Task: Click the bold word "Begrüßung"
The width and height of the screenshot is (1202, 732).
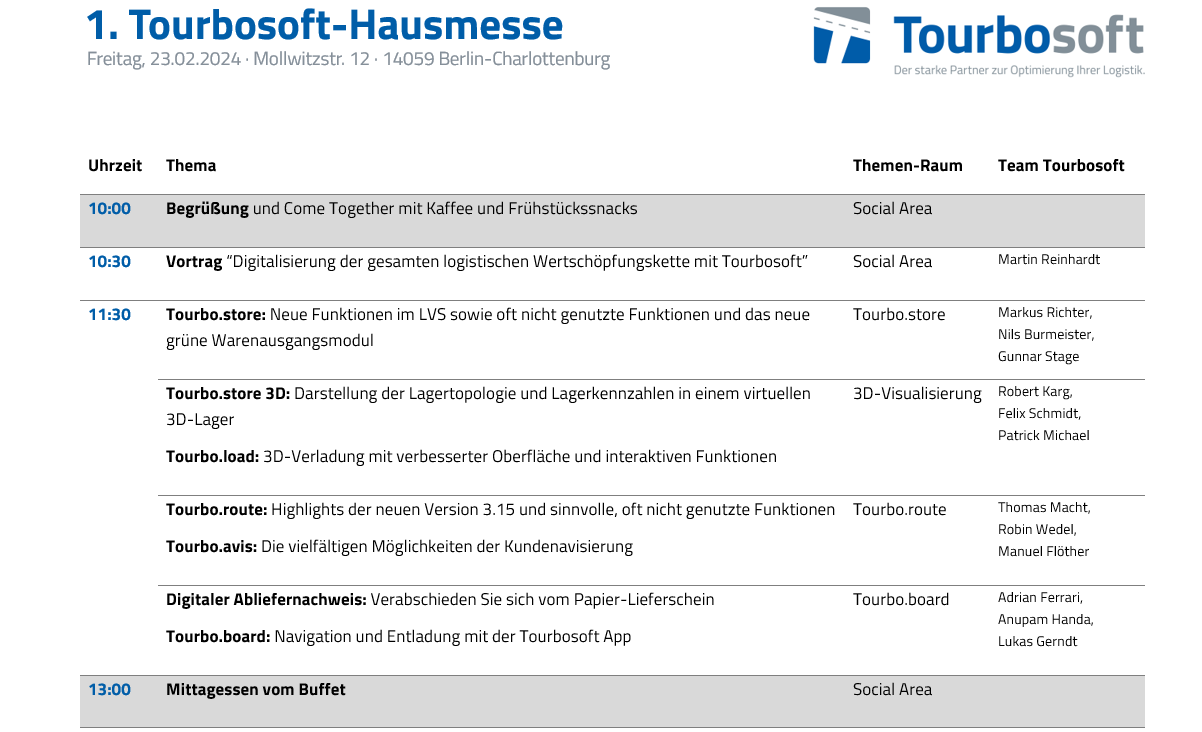Action: tap(207, 209)
